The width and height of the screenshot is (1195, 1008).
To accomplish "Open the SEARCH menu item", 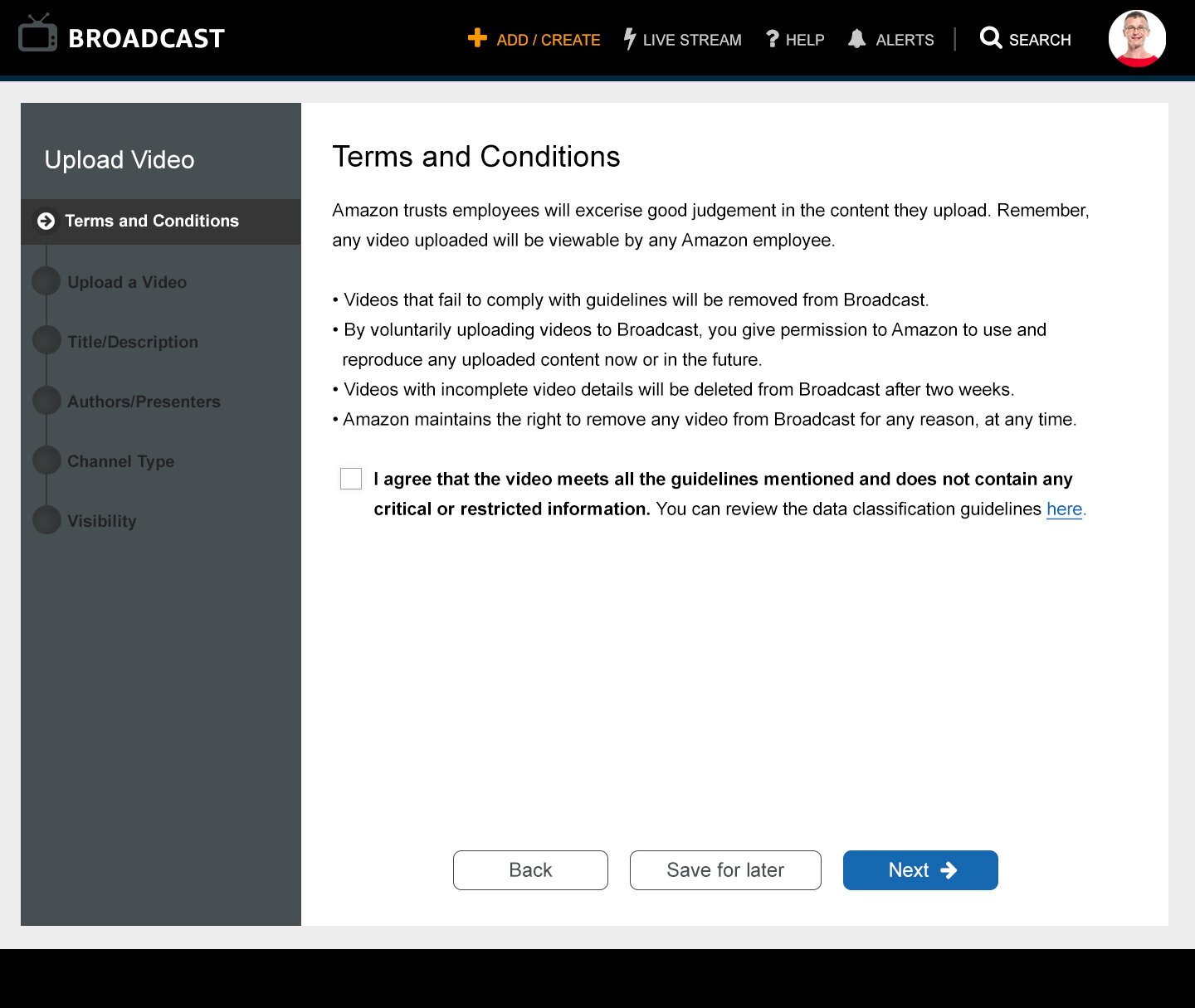I will (x=1040, y=40).
